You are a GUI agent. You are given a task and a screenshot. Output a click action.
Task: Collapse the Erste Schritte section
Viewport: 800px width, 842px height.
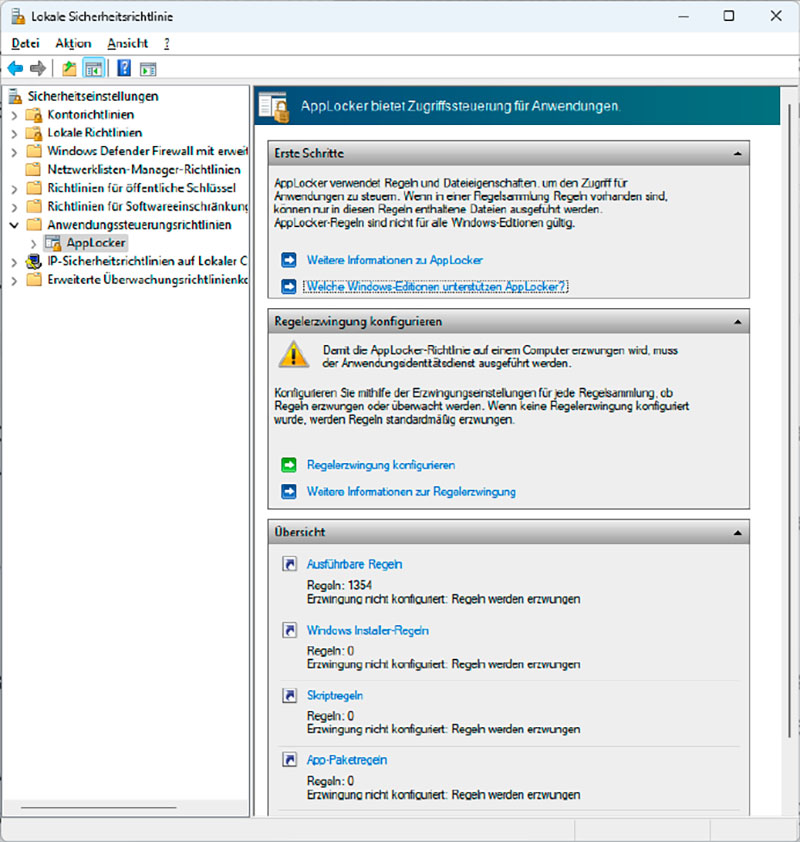(x=737, y=154)
